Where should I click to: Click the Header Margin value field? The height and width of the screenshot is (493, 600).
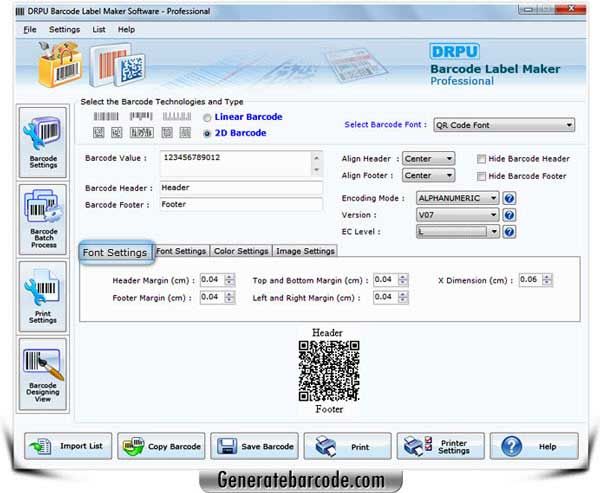point(213,280)
